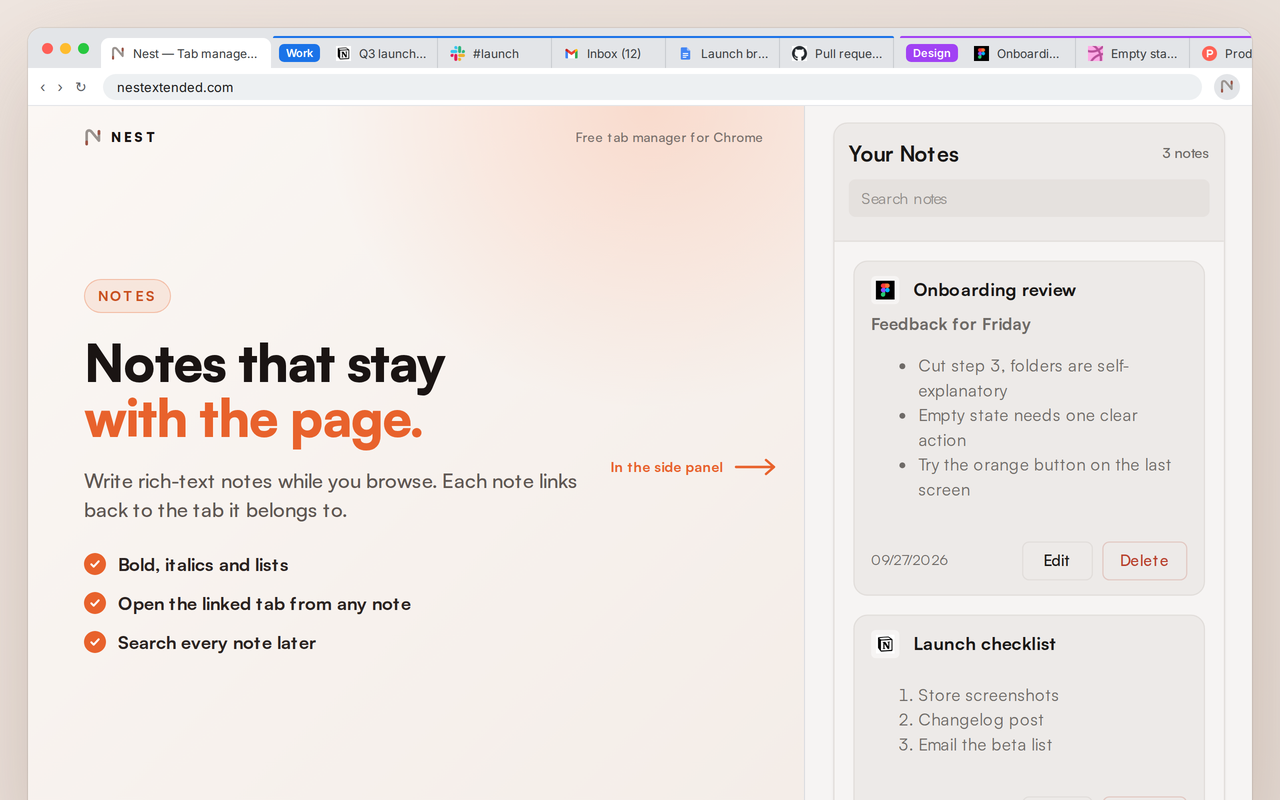Edit the Onboarding review note
The width and height of the screenshot is (1280, 800).
pos(1057,561)
